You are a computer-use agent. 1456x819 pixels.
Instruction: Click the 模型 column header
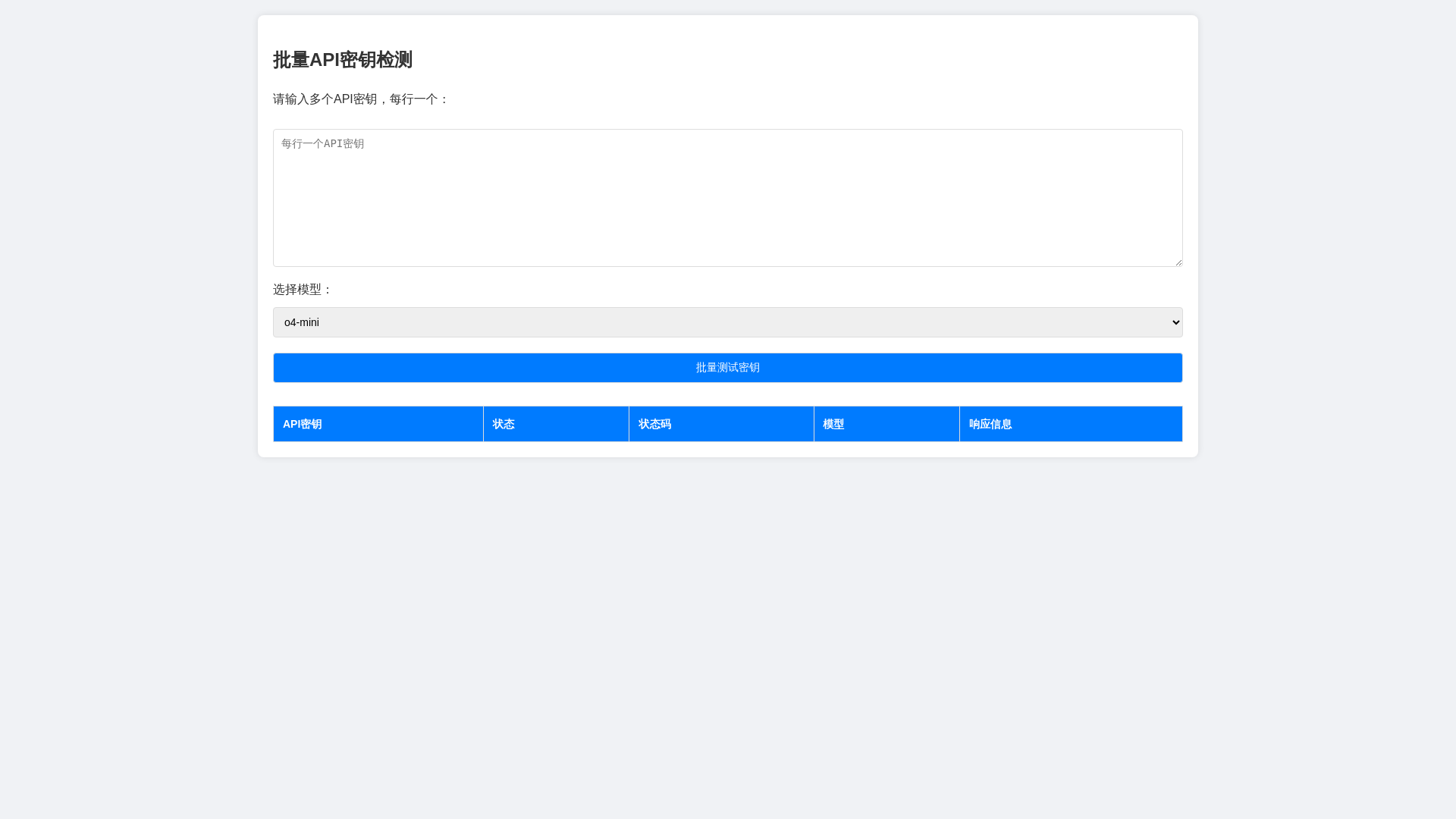tap(886, 424)
